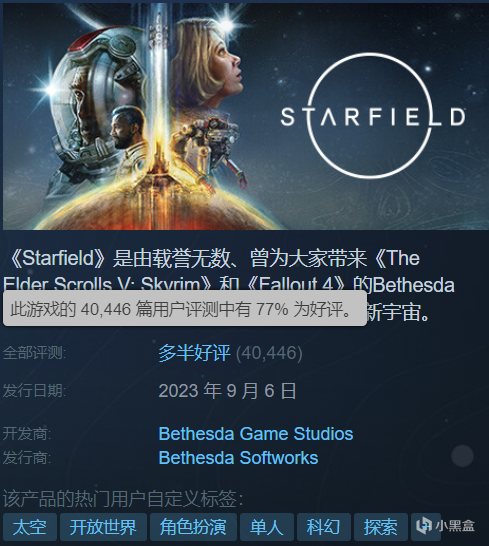489x546 pixels.
Task: Click the Starfield game description paragraph
Action: point(230,286)
